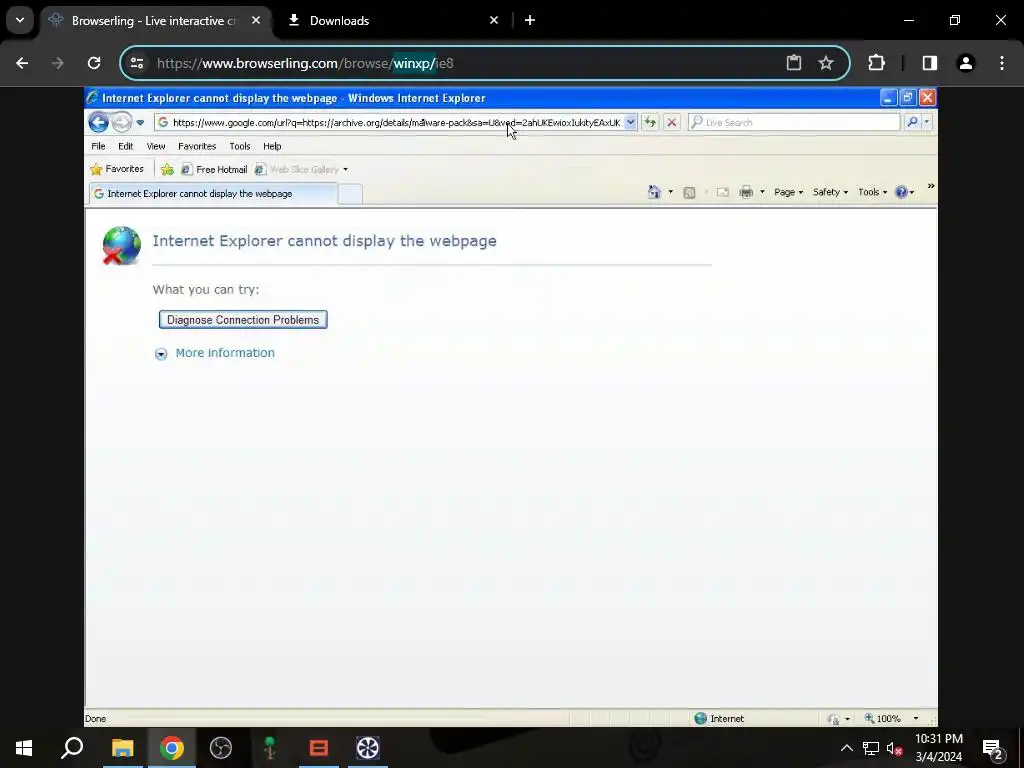
Task: Close the Browserling tab
Action: tap(256, 20)
